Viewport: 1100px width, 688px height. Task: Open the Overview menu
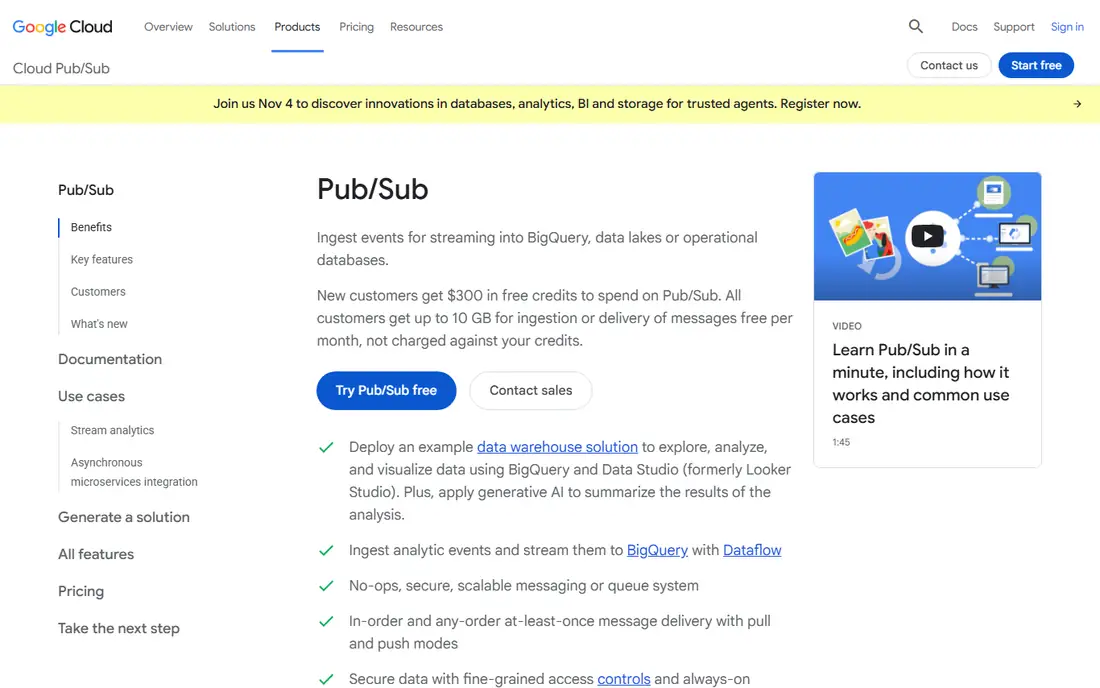(168, 27)
